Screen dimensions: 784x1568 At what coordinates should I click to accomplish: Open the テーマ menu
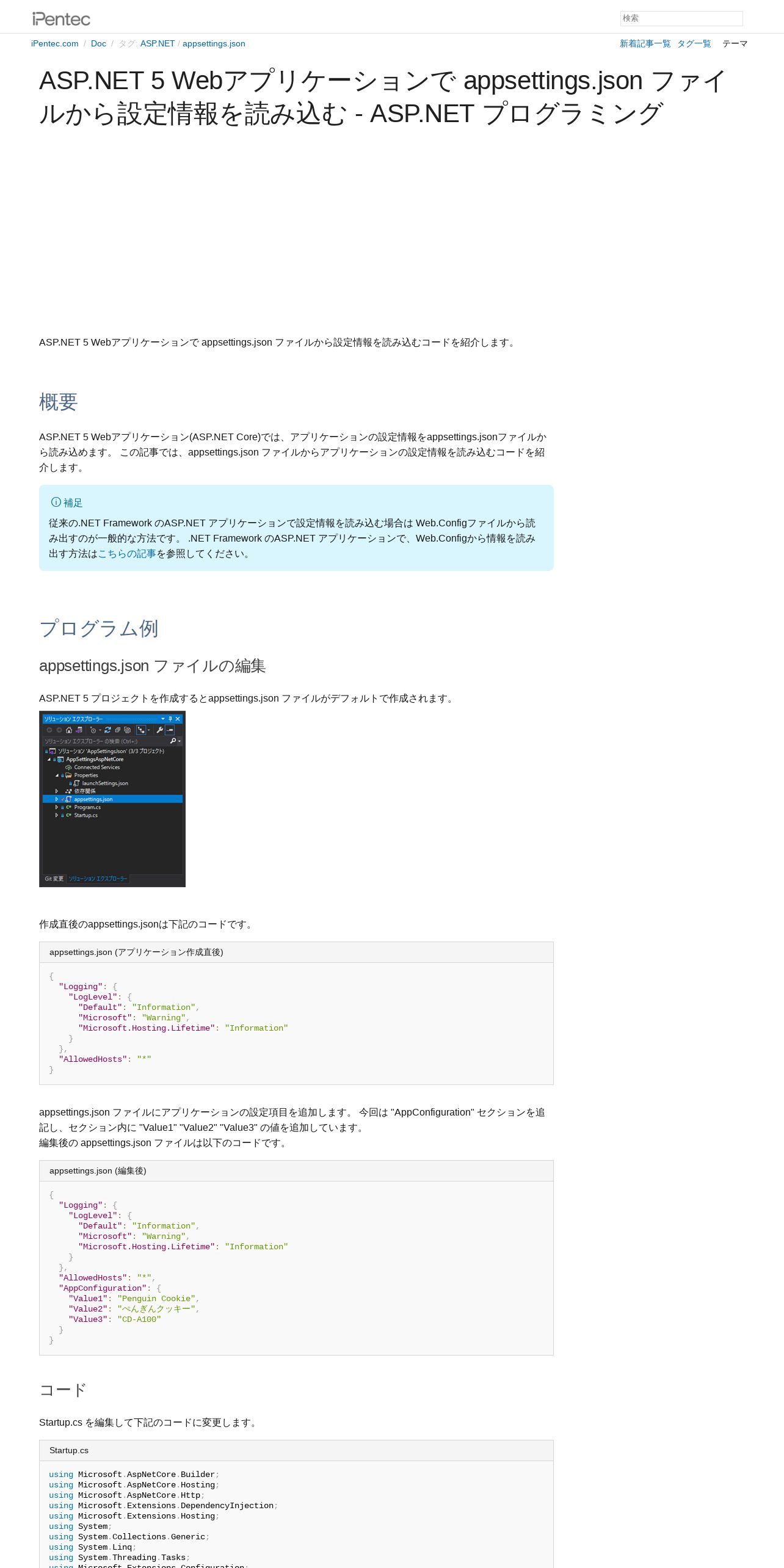(735, 43)
